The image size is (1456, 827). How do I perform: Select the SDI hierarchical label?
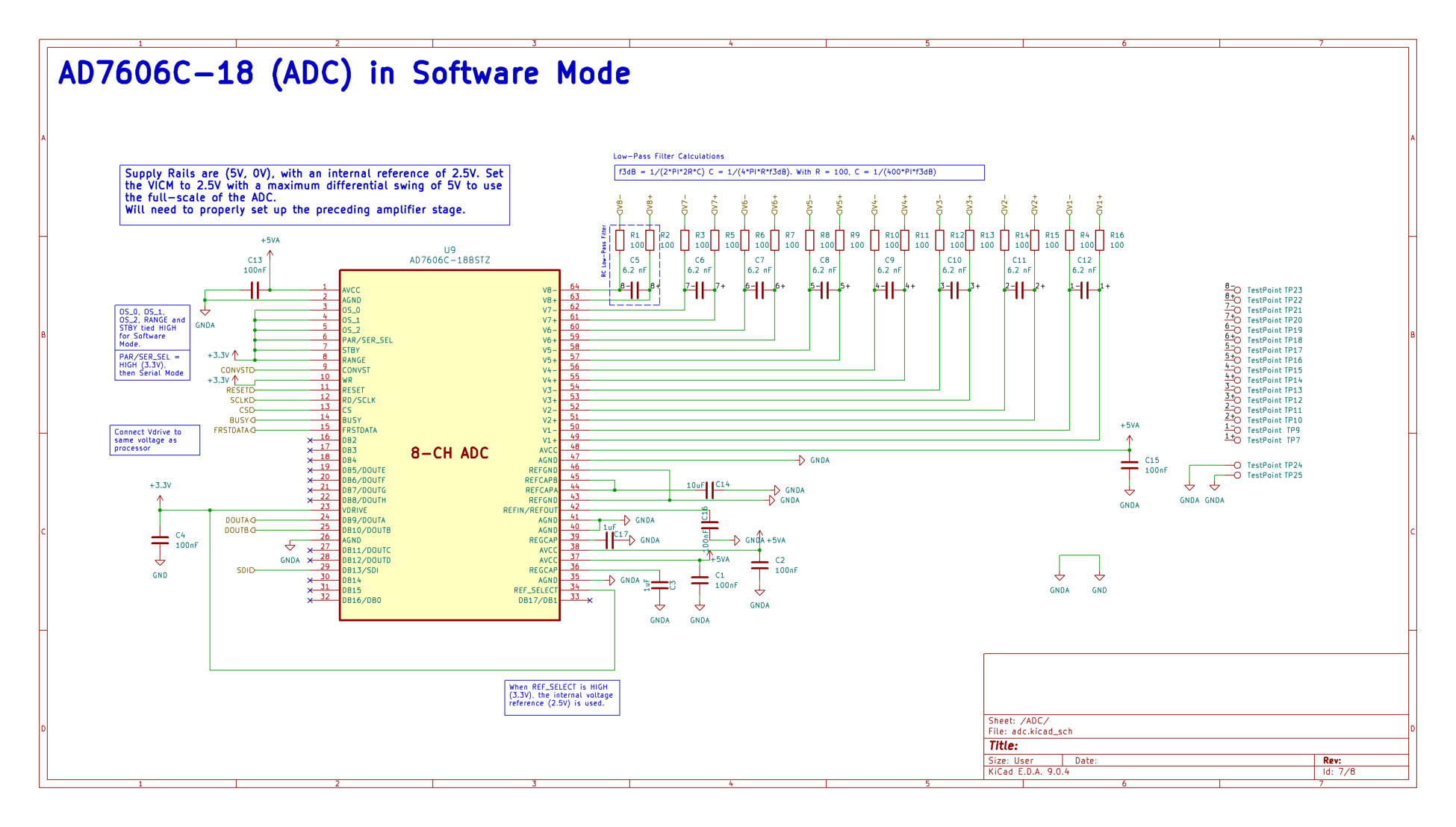pos(246,570)
